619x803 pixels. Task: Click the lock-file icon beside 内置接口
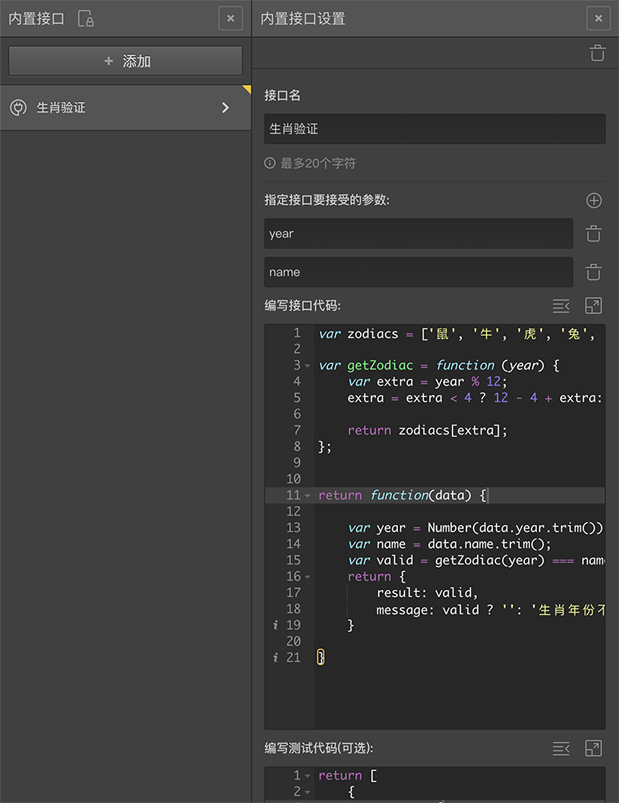tap(86, 19)
